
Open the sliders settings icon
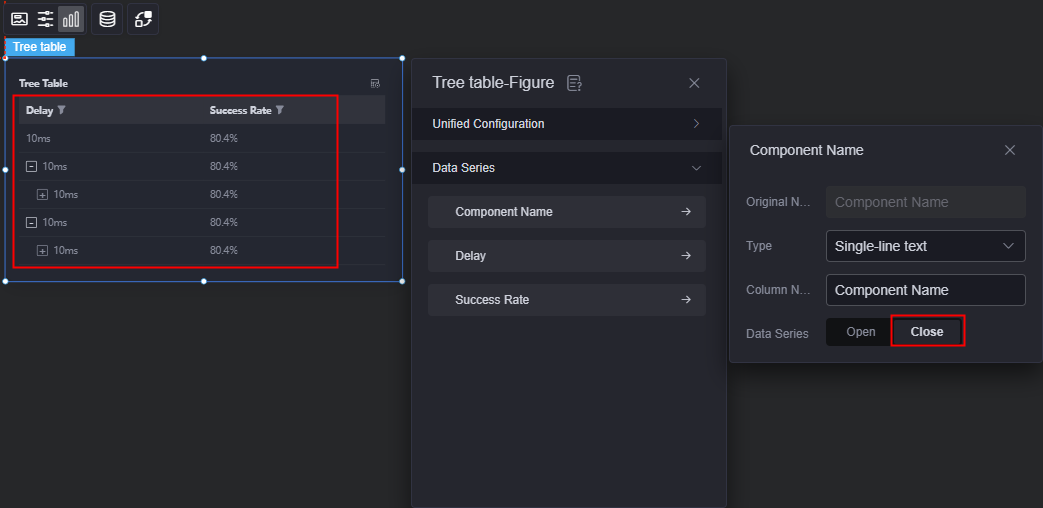tap(45, 19)
